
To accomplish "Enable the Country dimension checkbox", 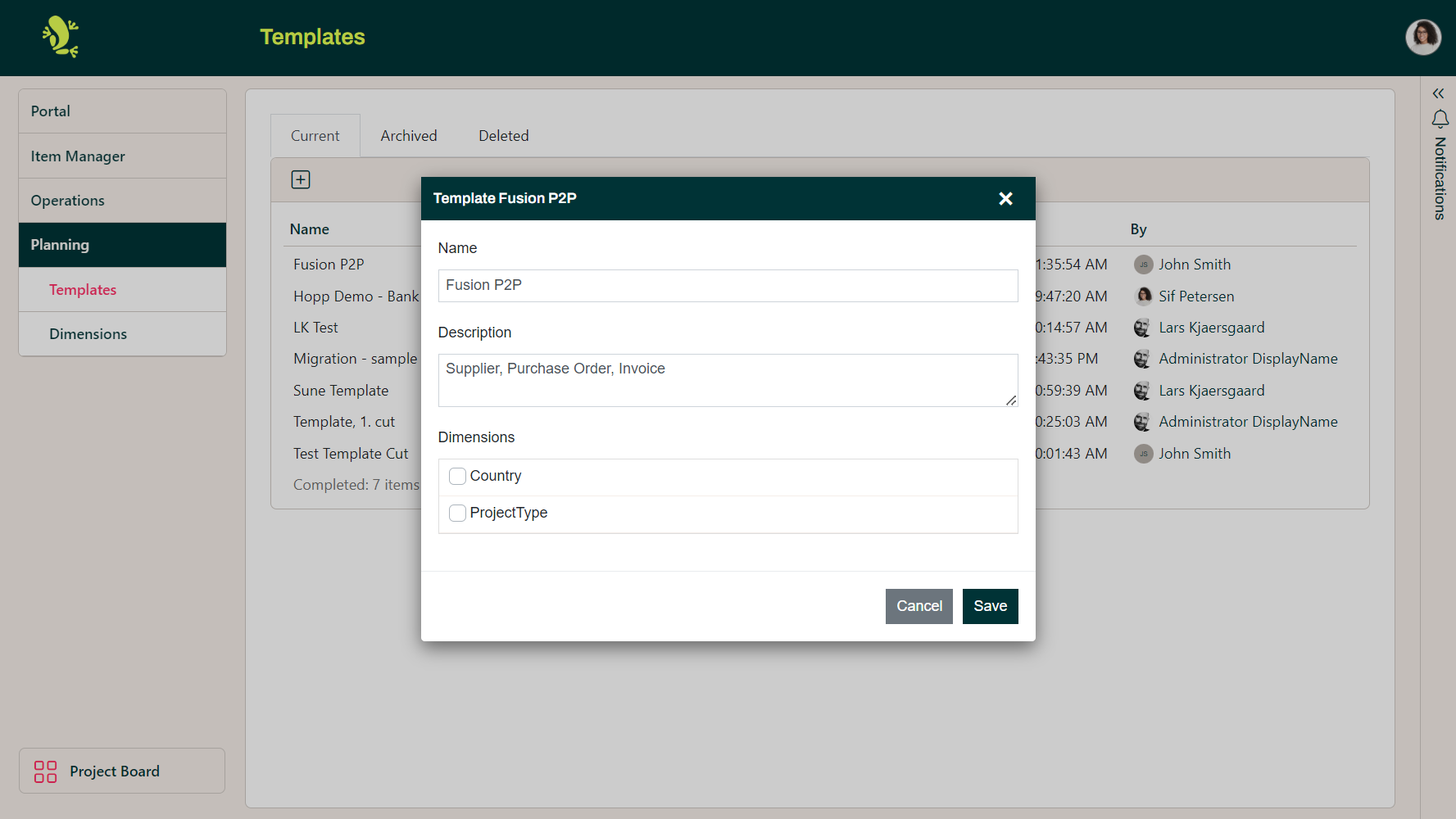I will pyautogui.click(x=457, y=476).
